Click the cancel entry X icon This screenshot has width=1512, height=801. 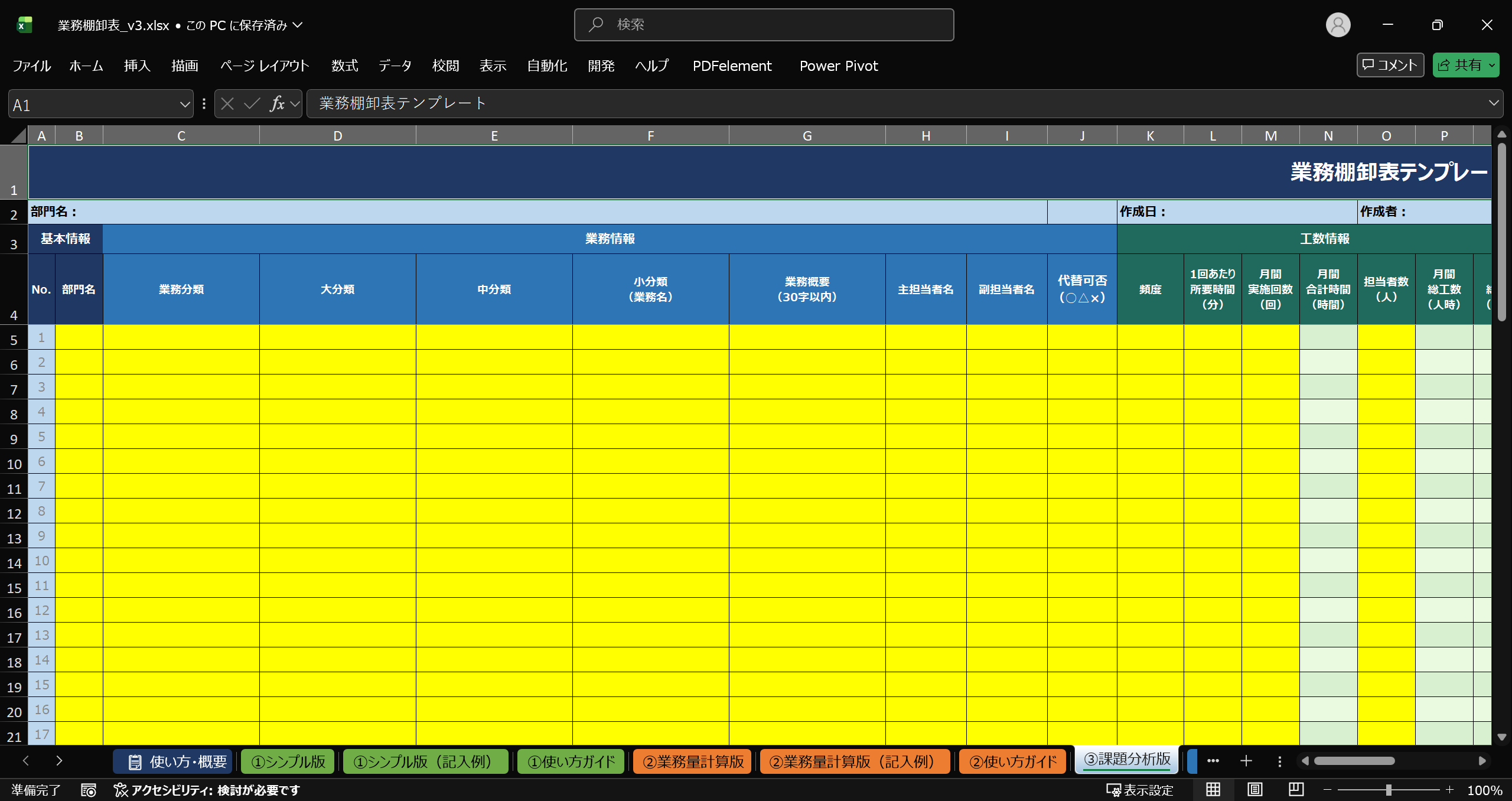click(x=227, y=104)
